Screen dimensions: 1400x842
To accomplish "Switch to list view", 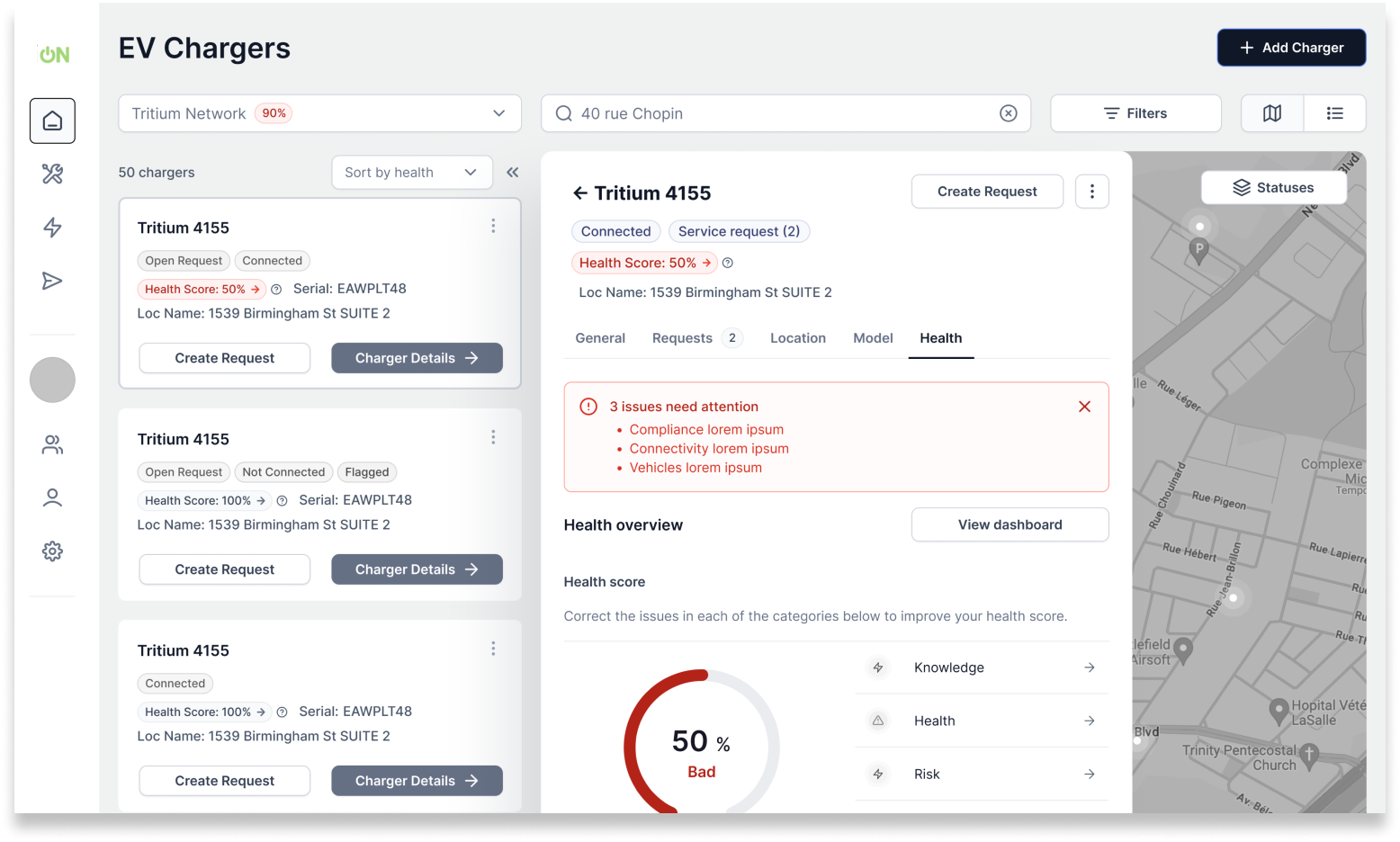I will point(1335,113).
